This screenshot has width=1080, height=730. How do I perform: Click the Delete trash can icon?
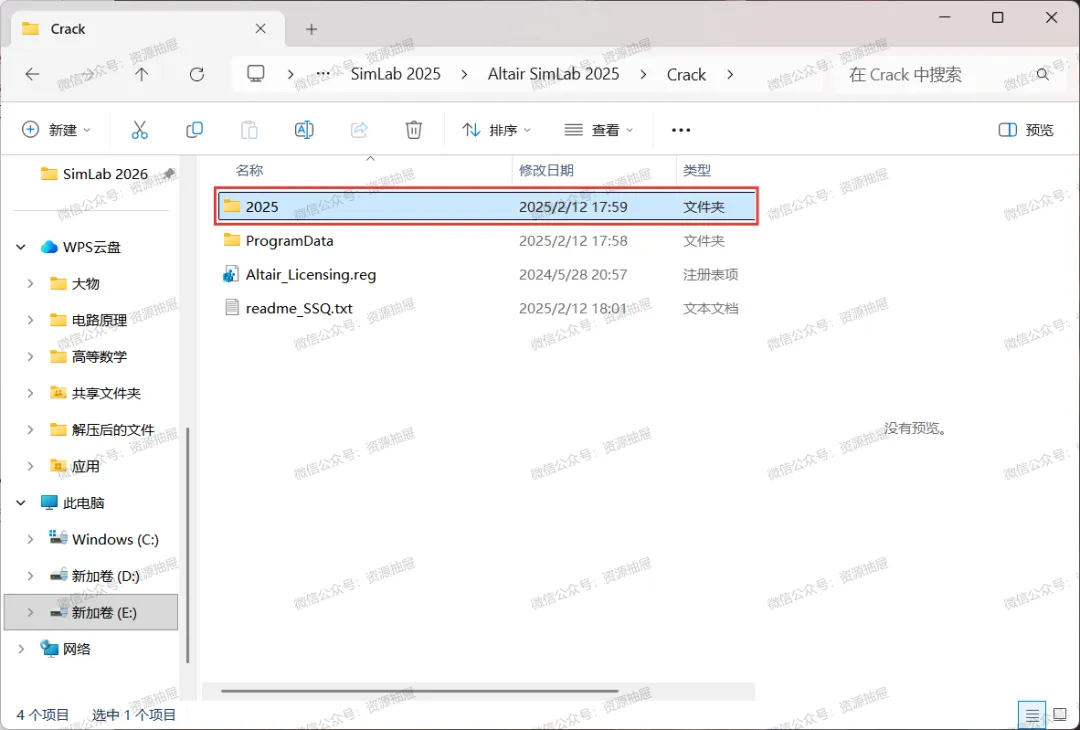click(x=413, y=129)
